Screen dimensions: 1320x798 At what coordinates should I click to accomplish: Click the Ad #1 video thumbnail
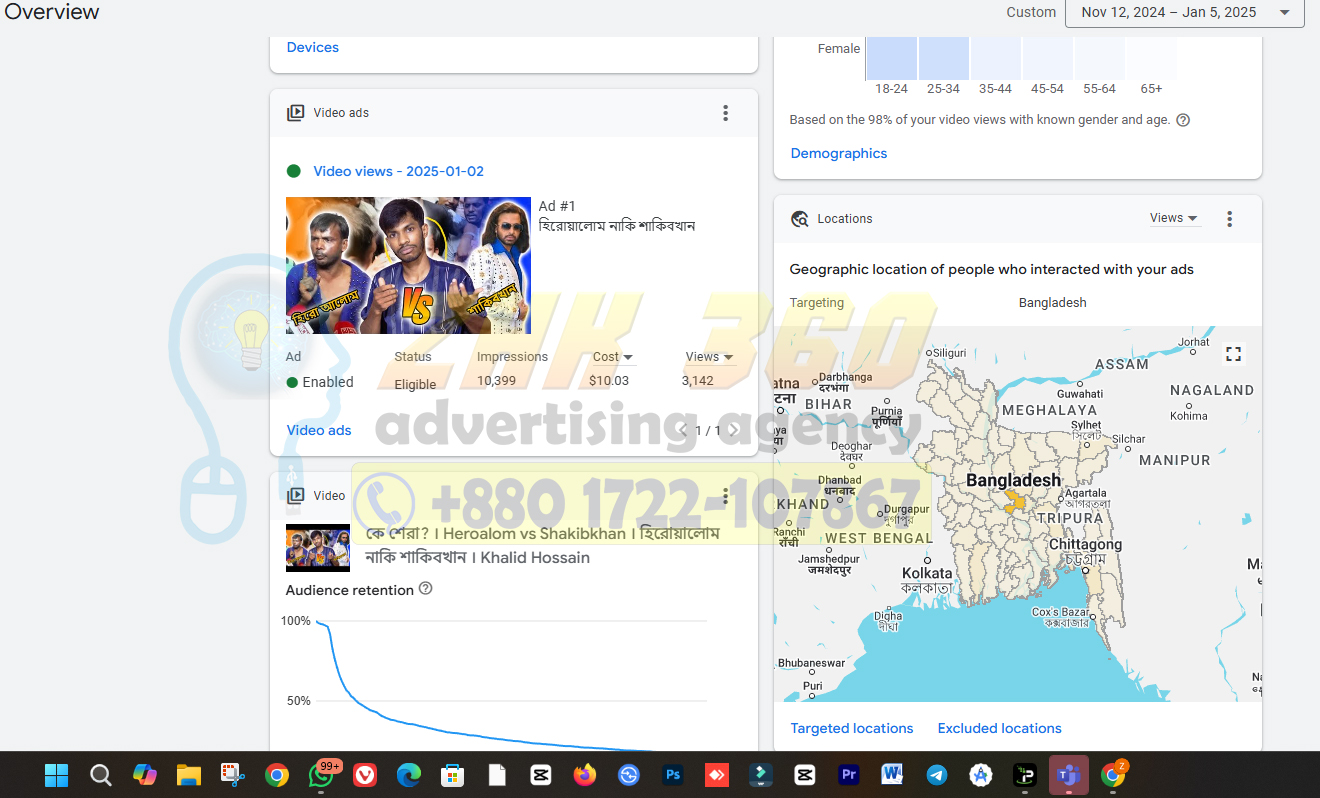click(408, 265)
